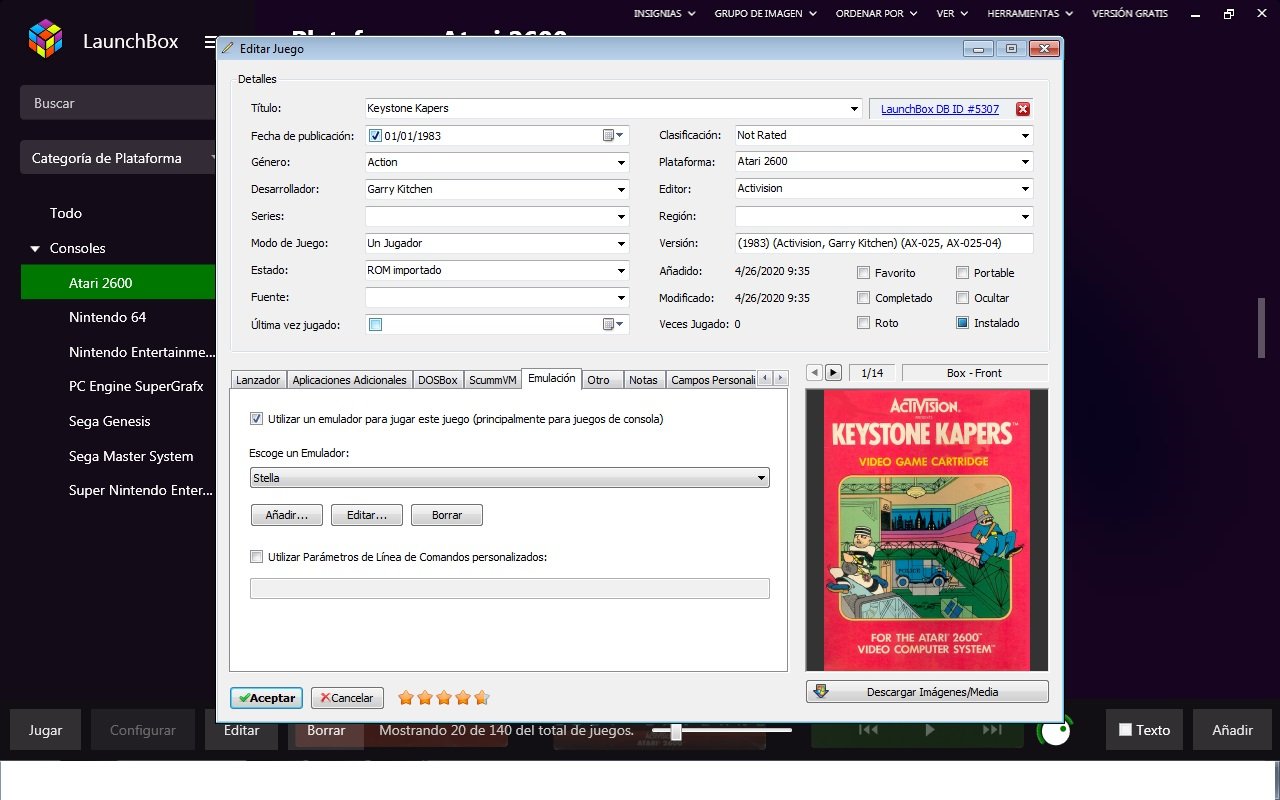
Task: Enable Parámetros de Línea de Comandos personalizados
Action: [257, 557]
